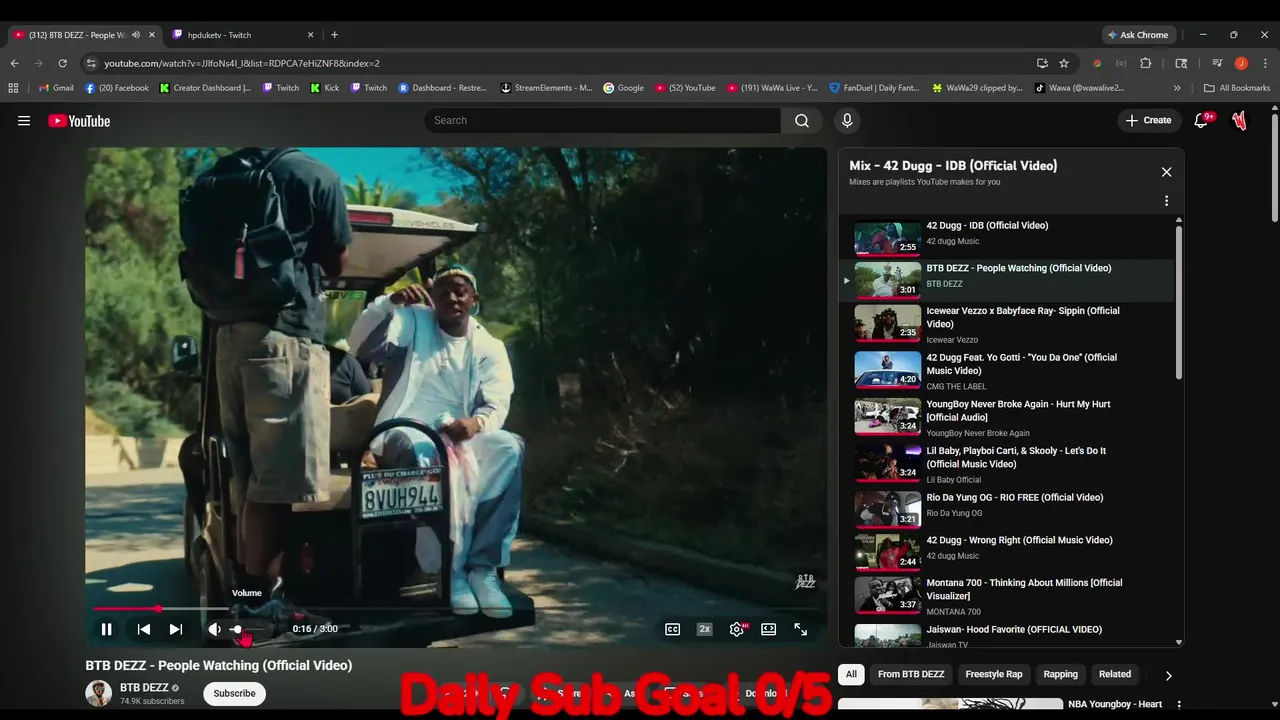The height and width of the screenshot is (720, 1280).
Task: Open the Gmail bookmark
Action: tap(56, 88)
